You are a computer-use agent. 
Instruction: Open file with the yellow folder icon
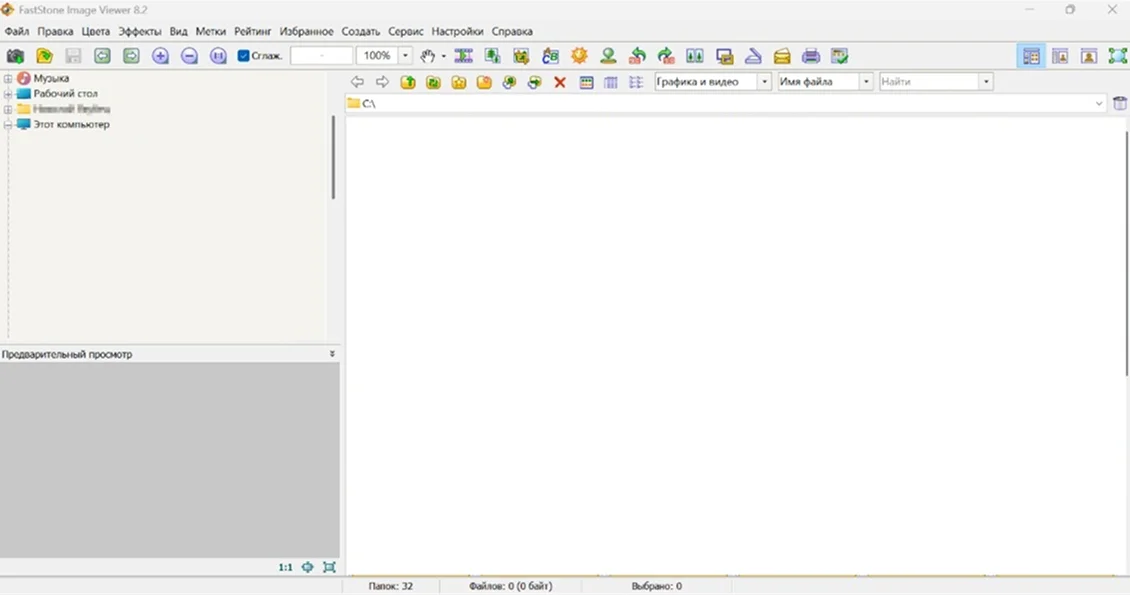click(44, 55)
